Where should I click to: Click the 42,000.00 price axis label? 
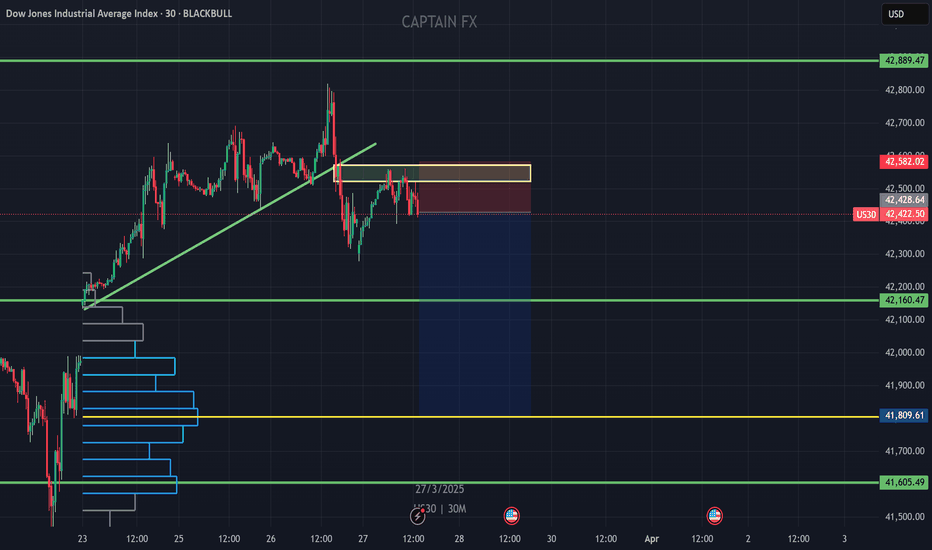click(x=904, y=353)
